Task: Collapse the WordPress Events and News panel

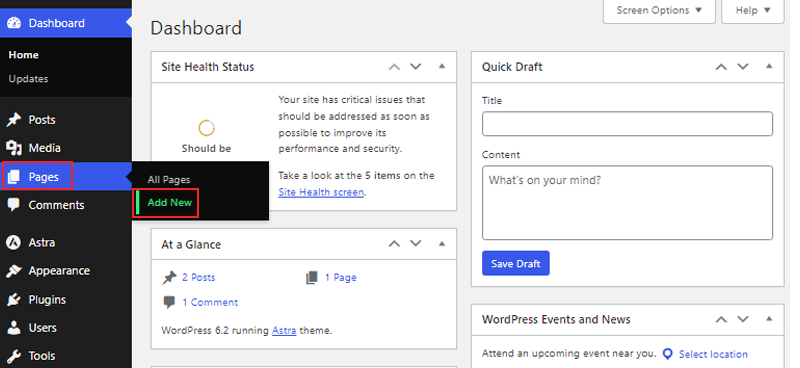Action: coord(769,320)
